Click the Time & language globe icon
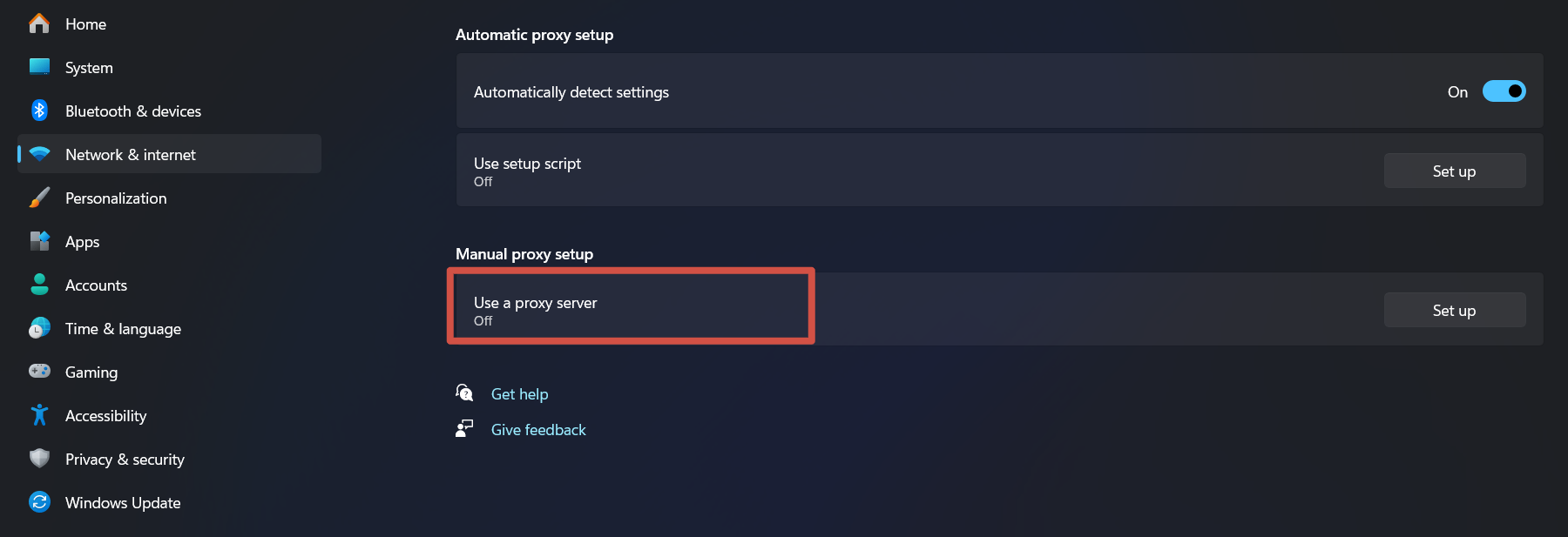Viewport: 1568px width, 537px height. click(x=39, y=328)
